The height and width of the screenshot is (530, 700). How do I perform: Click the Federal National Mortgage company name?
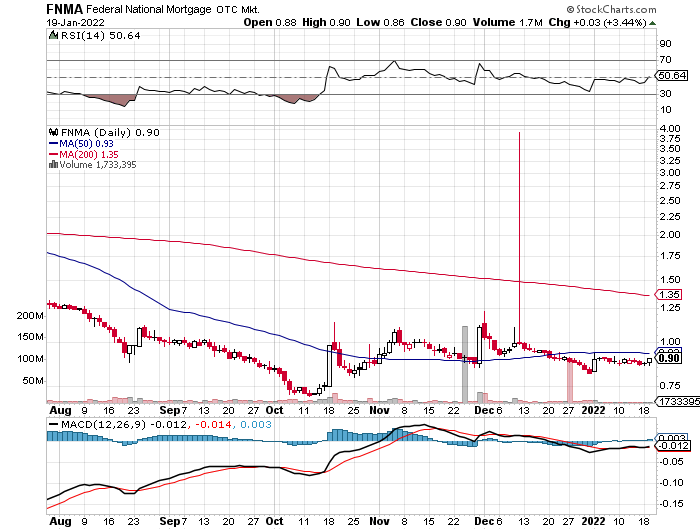click(148, 9)
